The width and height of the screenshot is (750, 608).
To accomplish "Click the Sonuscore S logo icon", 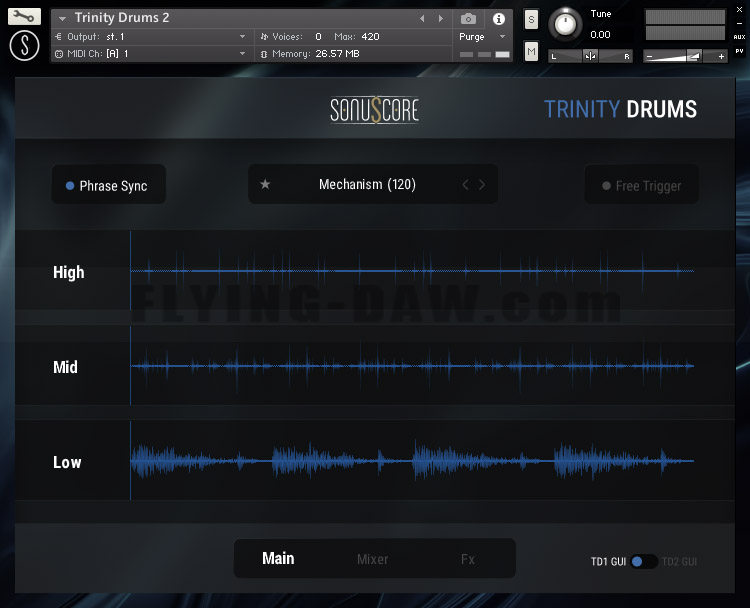I will click(24, 45).
